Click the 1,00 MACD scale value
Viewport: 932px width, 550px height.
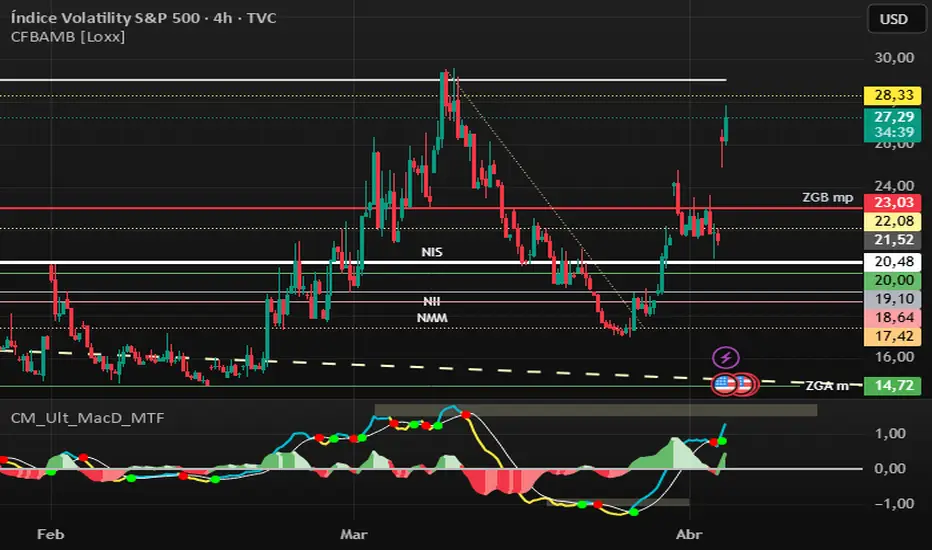[890, 433]
